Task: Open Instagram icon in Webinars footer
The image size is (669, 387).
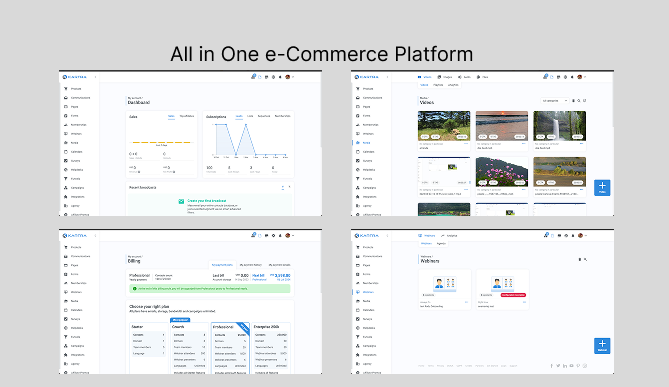Action: [x=585, y=366]
